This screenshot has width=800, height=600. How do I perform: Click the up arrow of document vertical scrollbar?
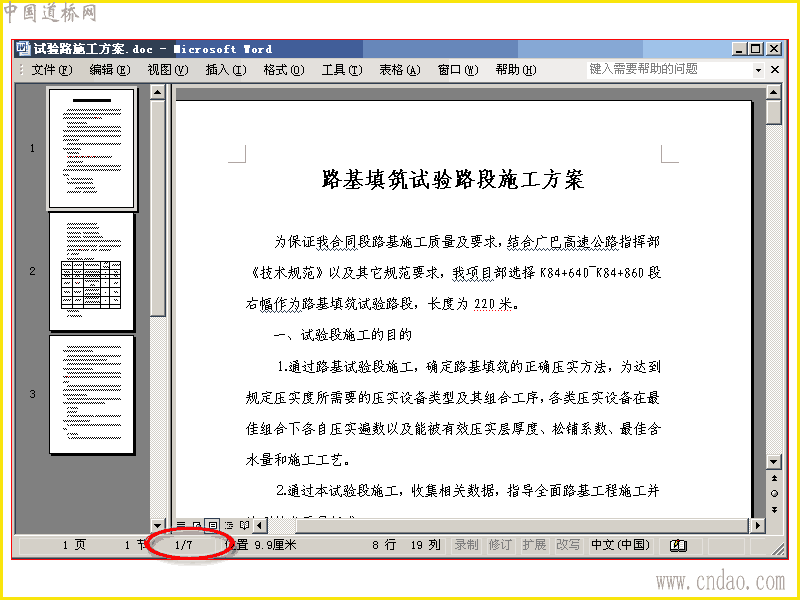tap(774, 92)
